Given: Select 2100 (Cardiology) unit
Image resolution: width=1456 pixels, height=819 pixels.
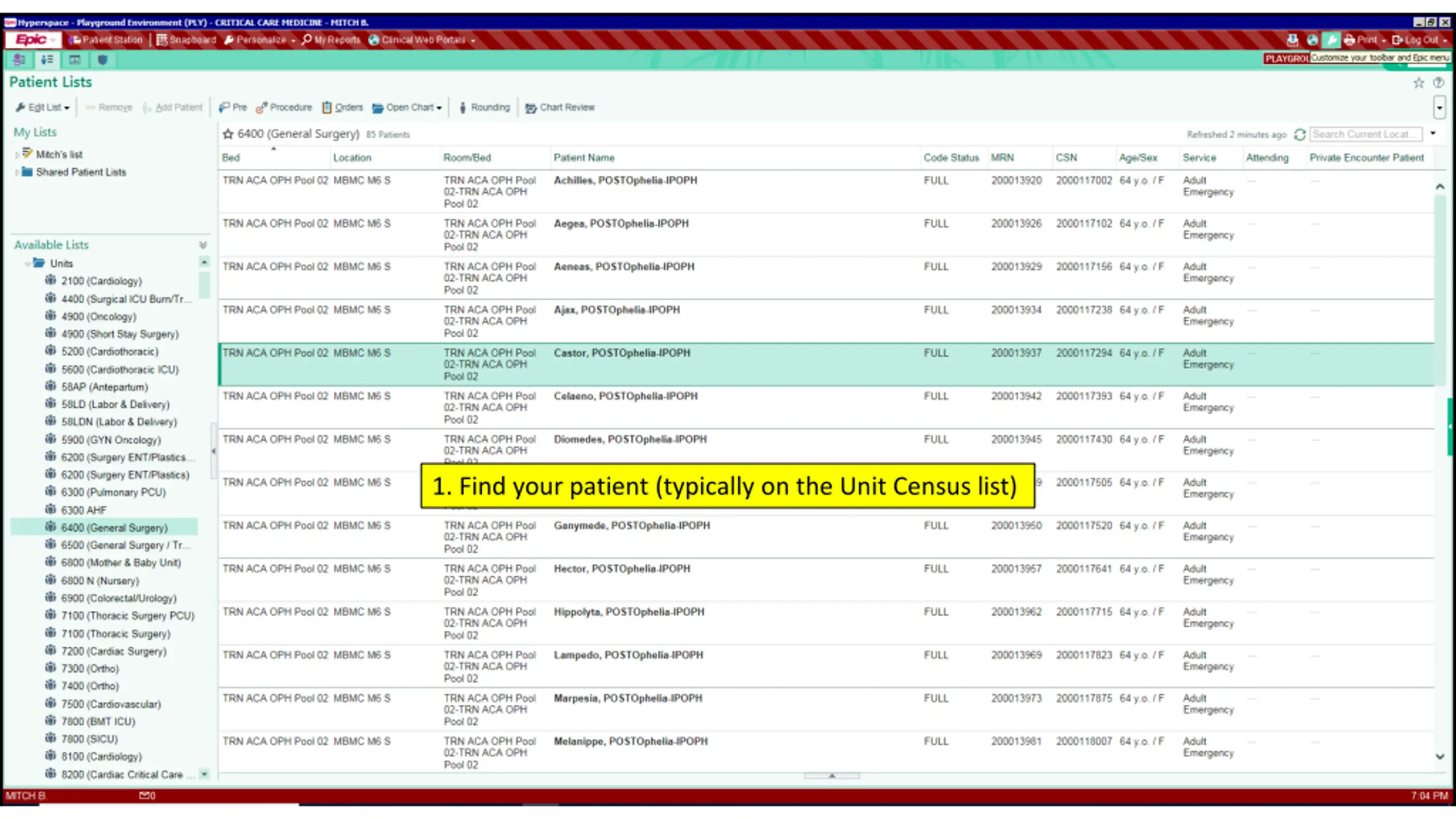Looking at the screenshot, I should pos(101,281).
